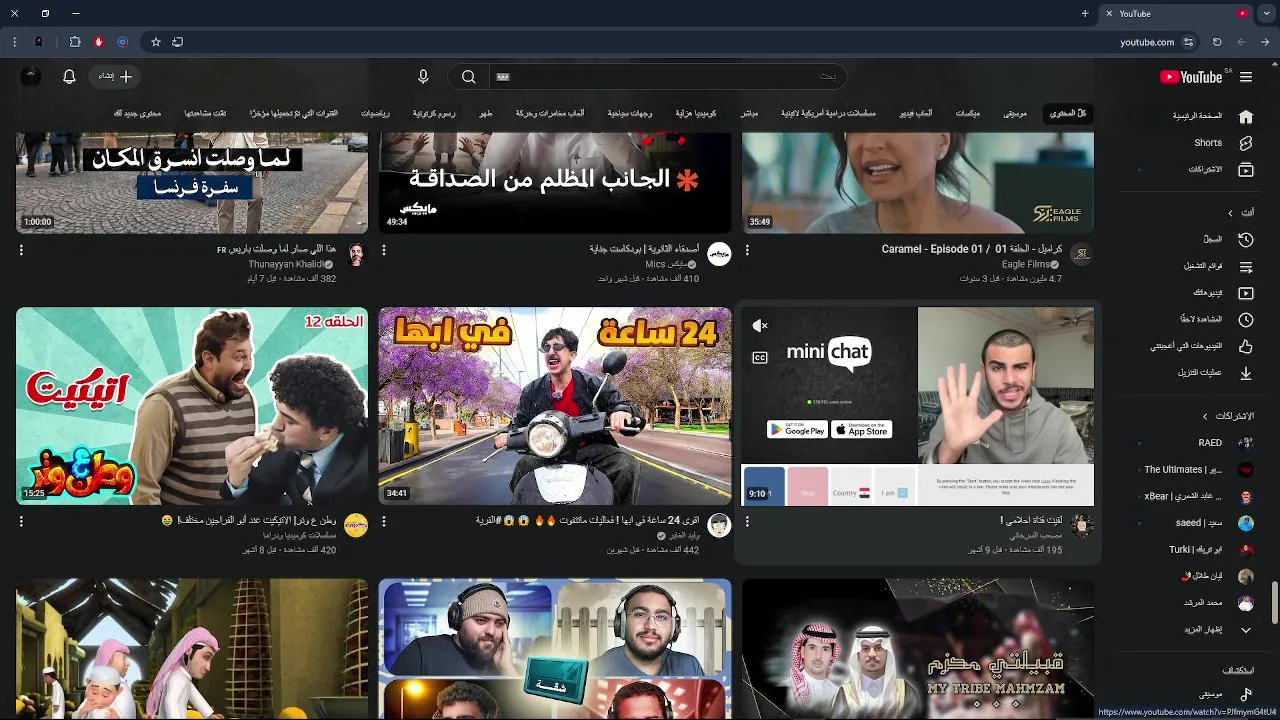Click the Caramel - Episode 01 video title
Screen dimensions: 1280x720
pos(972,249)
